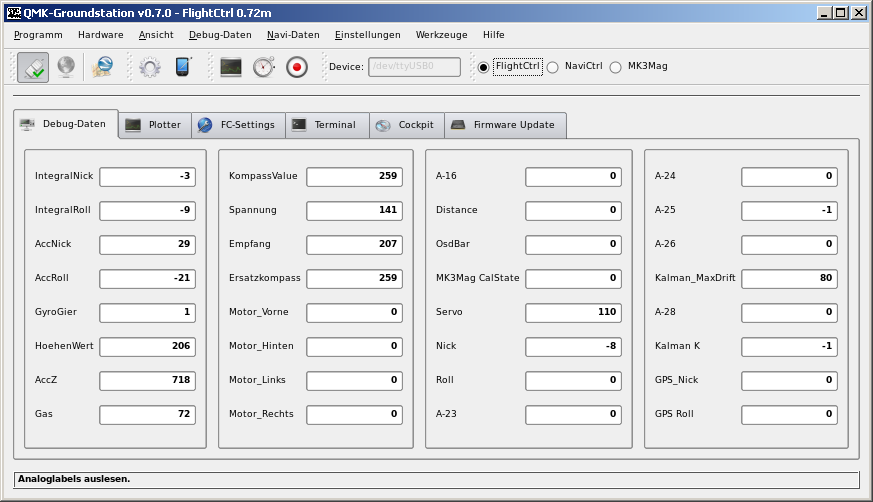Select the MK3Mag radio button
This screenshot has height=502, width=873.
click(615, 67)
